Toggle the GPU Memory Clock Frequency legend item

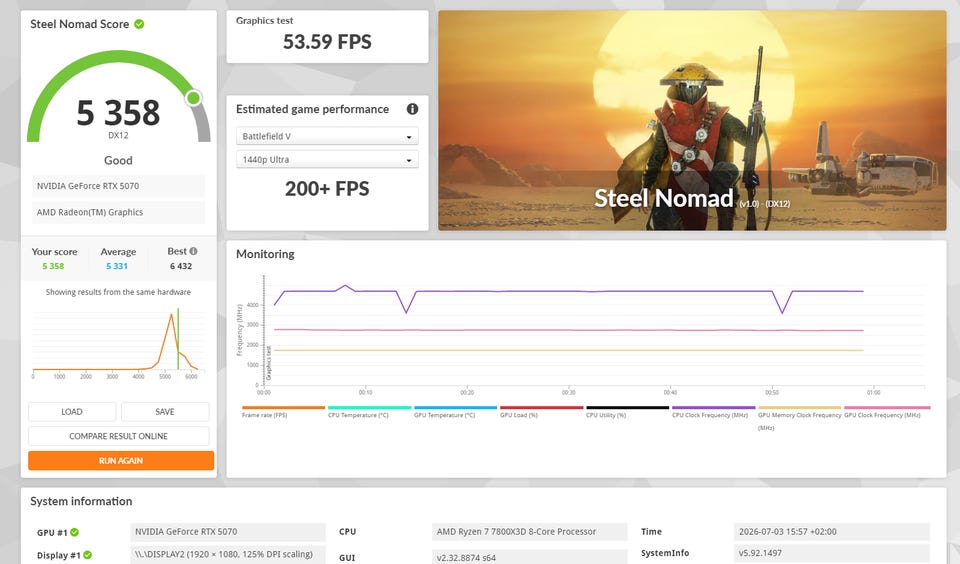(800, 418)
